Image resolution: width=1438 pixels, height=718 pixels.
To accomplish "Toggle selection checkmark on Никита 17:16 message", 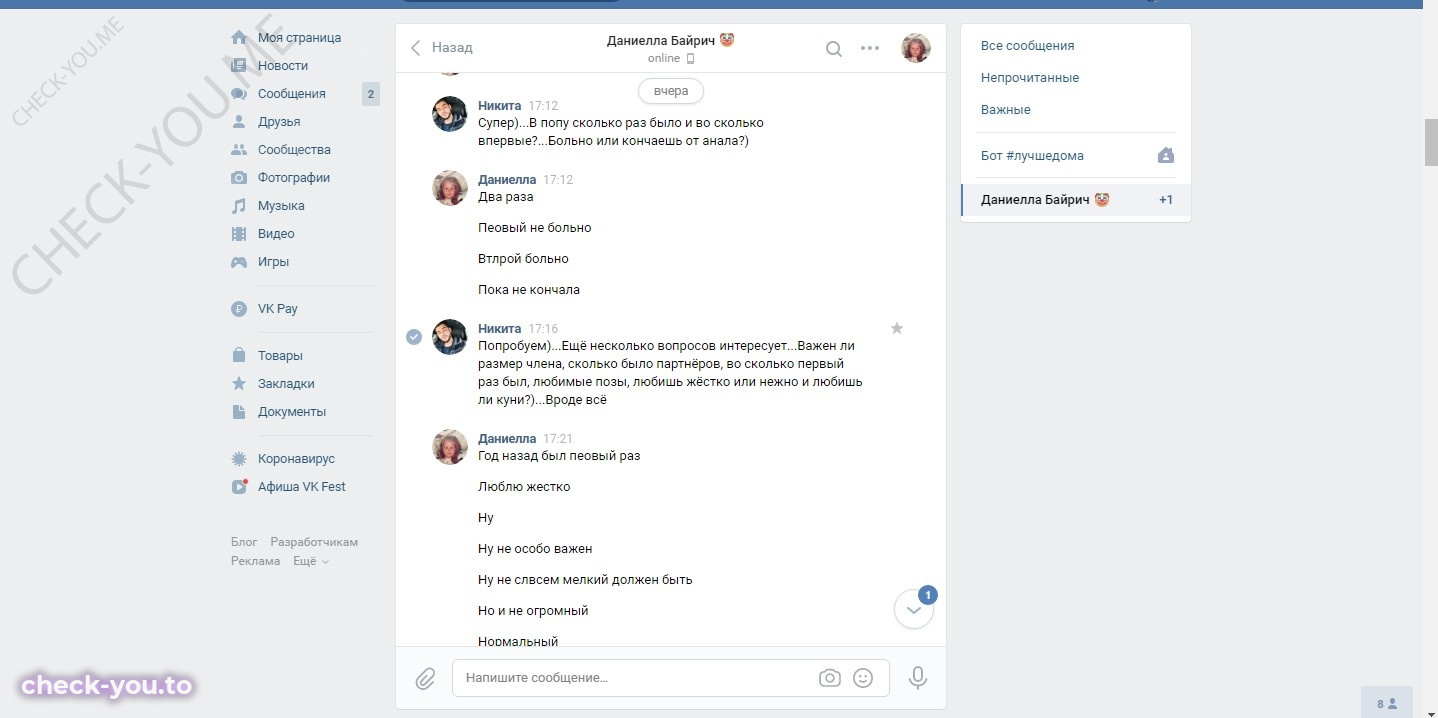I will [x=414, y=337].
